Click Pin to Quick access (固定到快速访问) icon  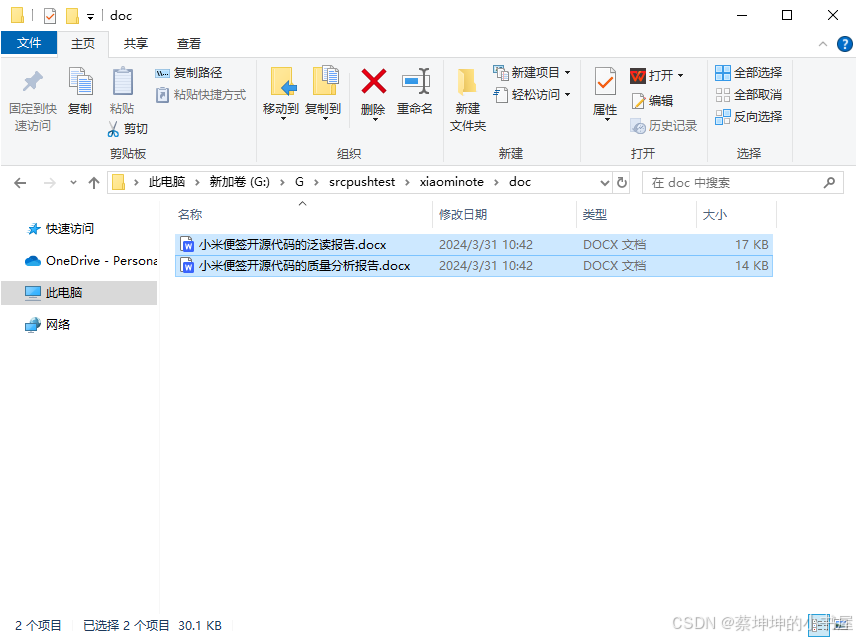[x=33, y=82]
